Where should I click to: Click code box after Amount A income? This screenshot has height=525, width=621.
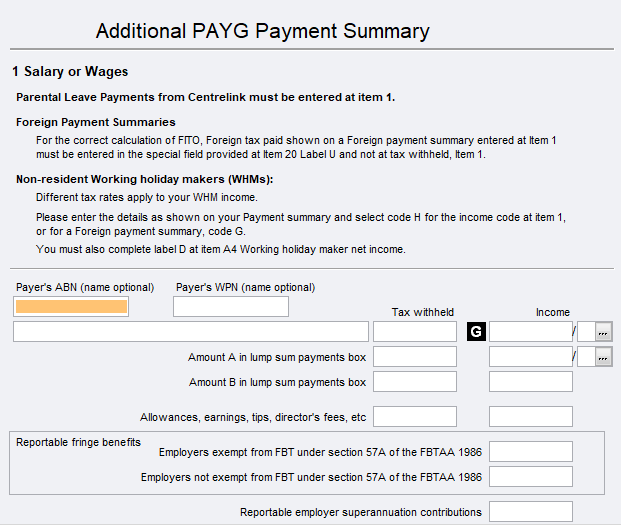click(x=585, y=357)
